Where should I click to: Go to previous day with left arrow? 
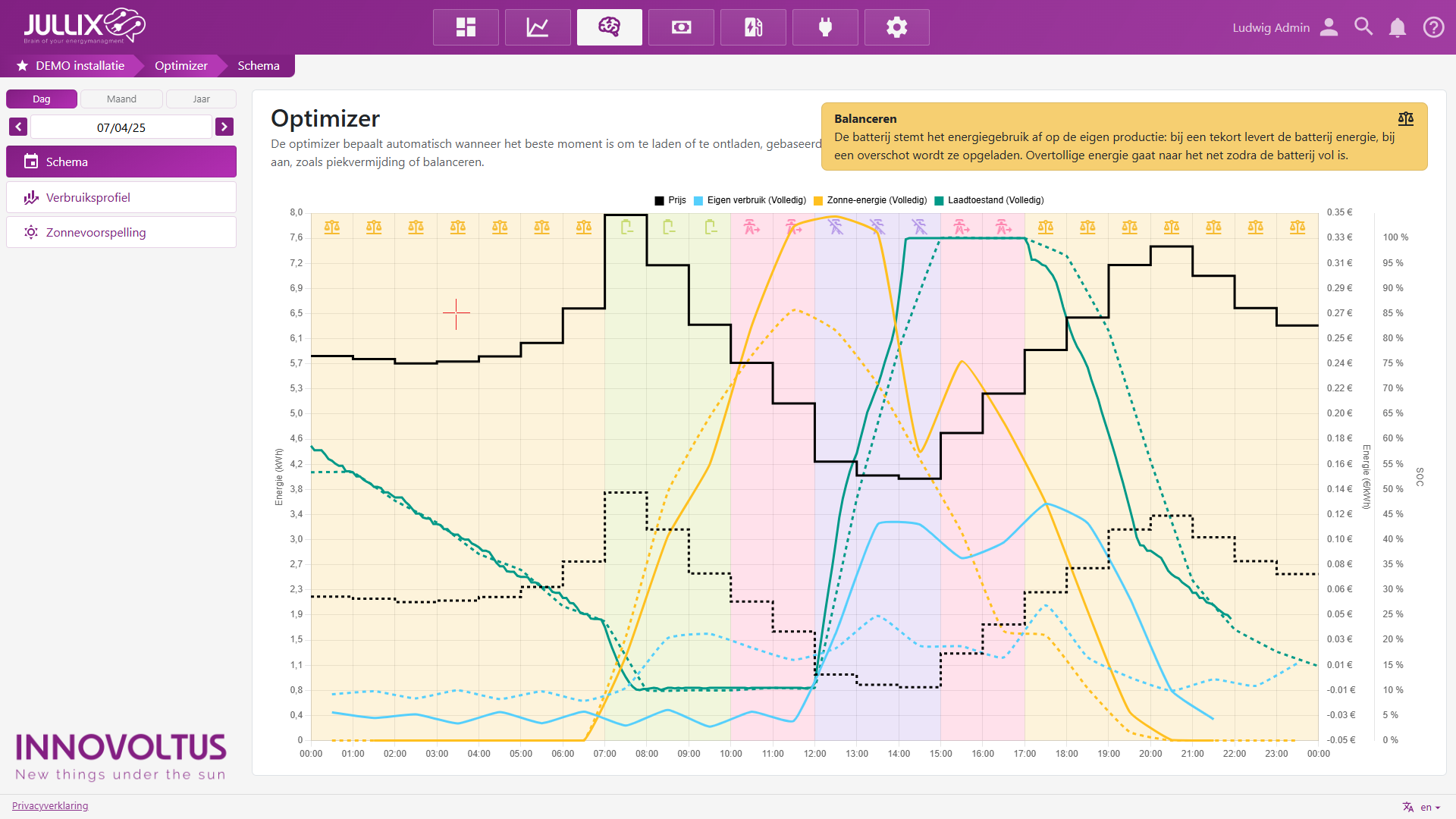pyautogui.click(x=18, y=127)
